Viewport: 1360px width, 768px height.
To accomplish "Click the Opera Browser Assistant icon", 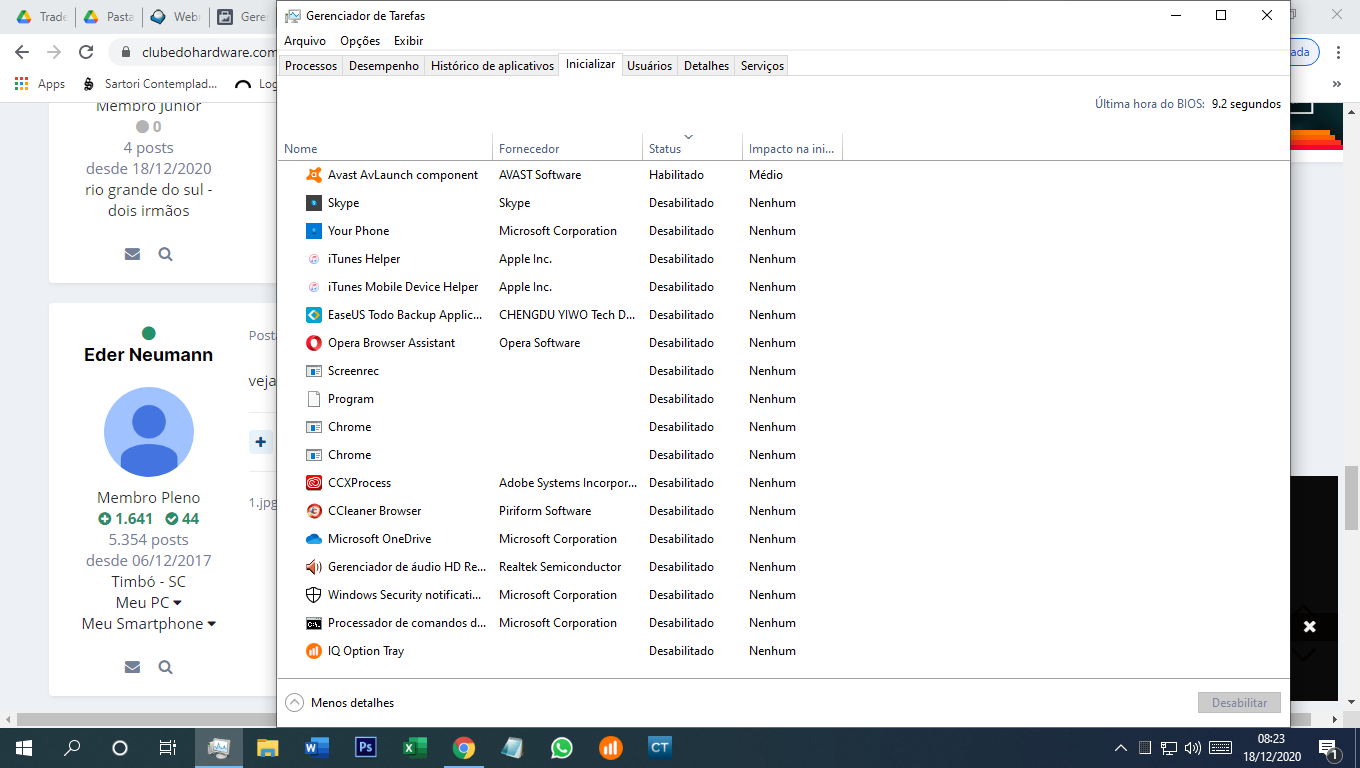I will coord(313,343).
